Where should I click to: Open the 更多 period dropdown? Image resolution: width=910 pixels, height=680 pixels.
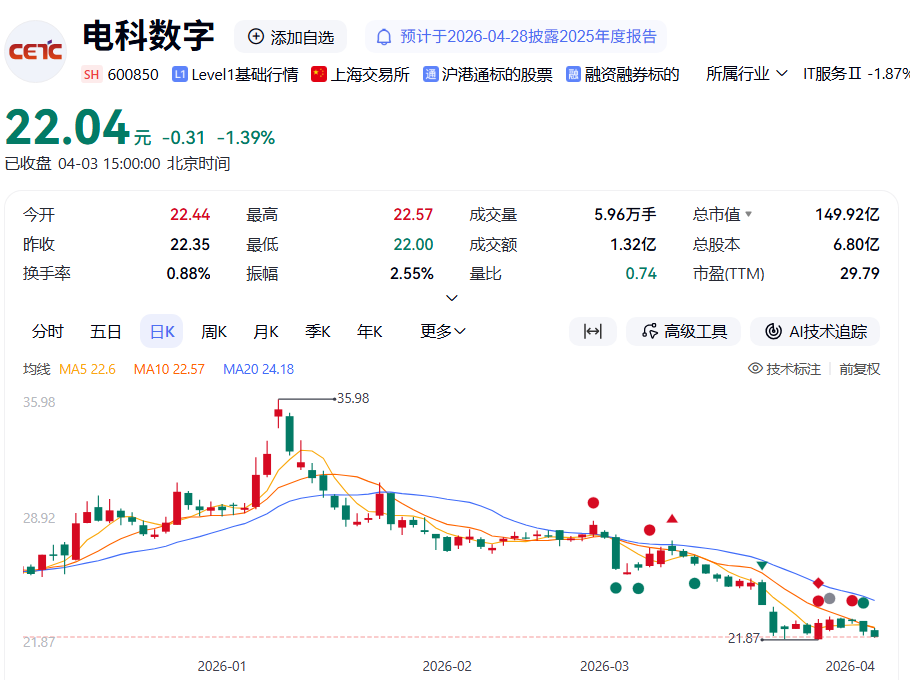pos(443,332)
